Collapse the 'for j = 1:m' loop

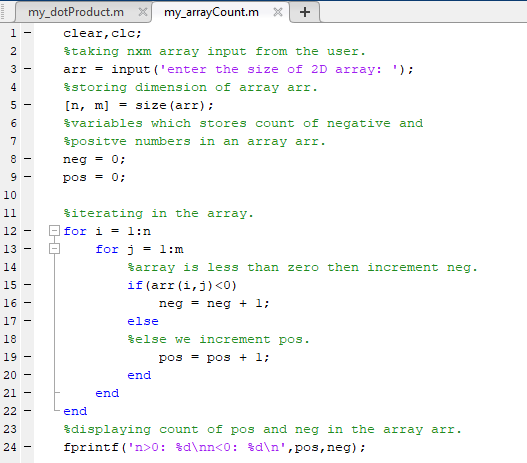54,249
